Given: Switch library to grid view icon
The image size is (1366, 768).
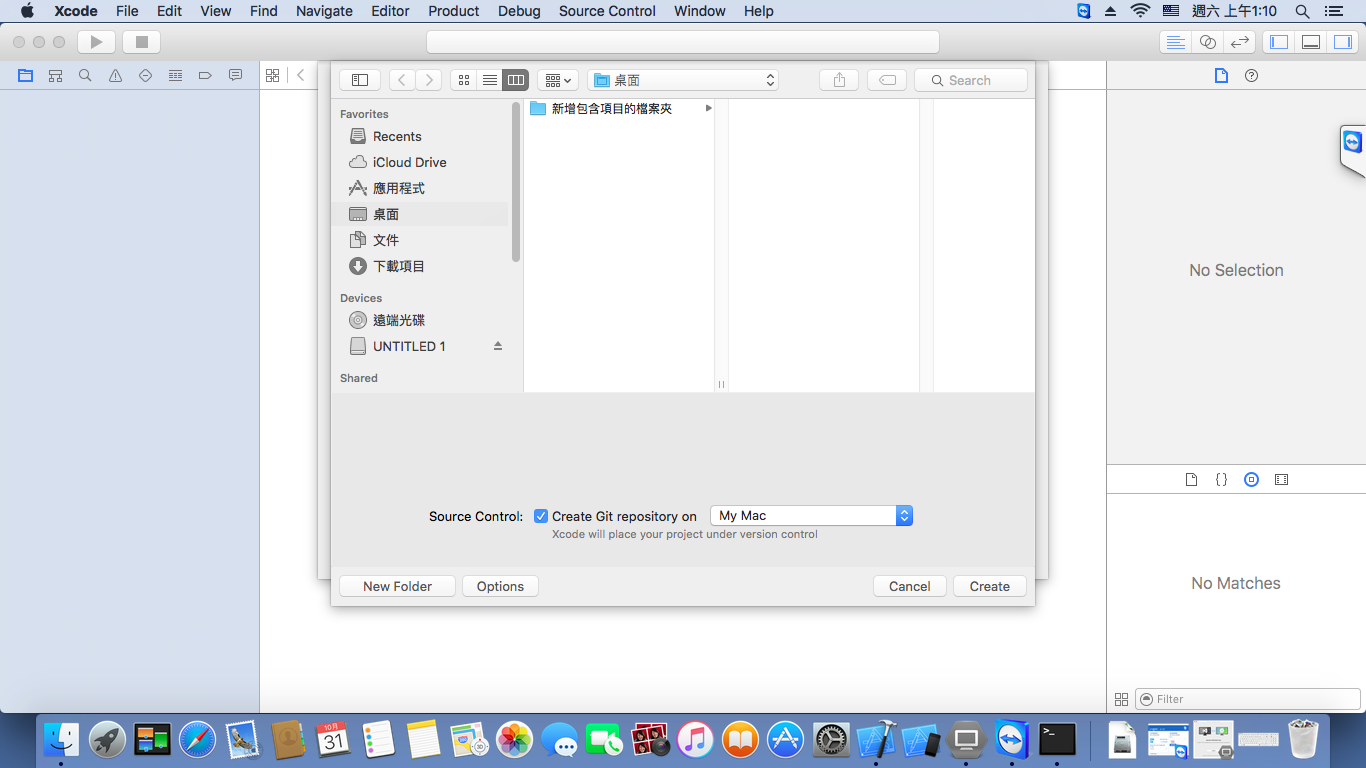Looking at the screenshot, I should tap(1121, 699).
